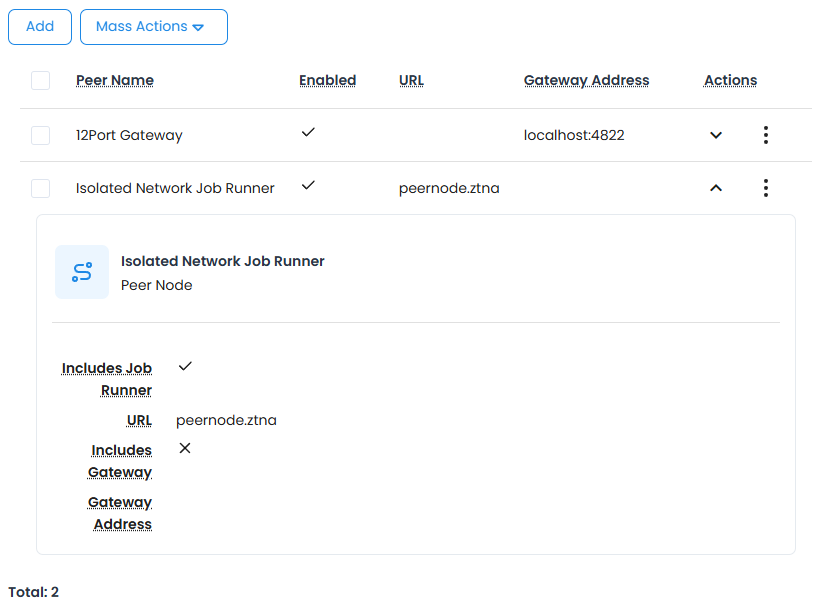Click Enabled checkmark for 12Port Gateway

point(309,131)
